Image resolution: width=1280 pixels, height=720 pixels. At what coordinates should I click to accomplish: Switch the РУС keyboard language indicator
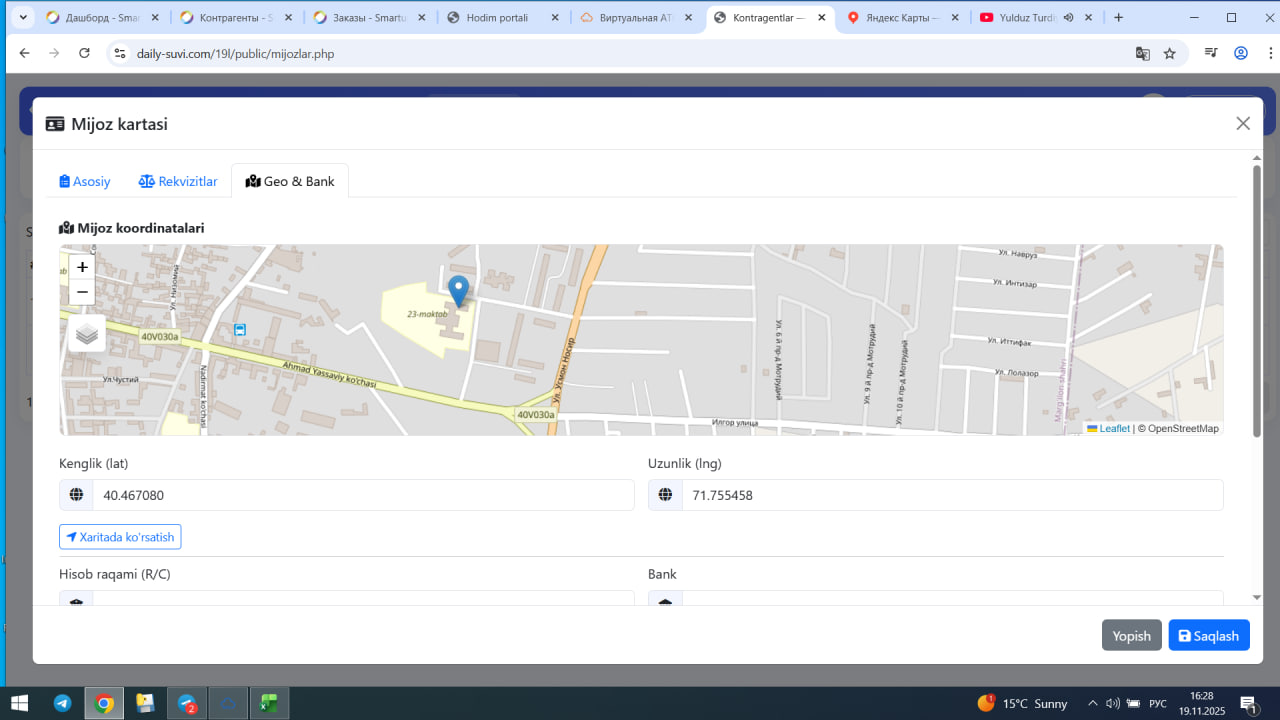tap(1158, 703)
